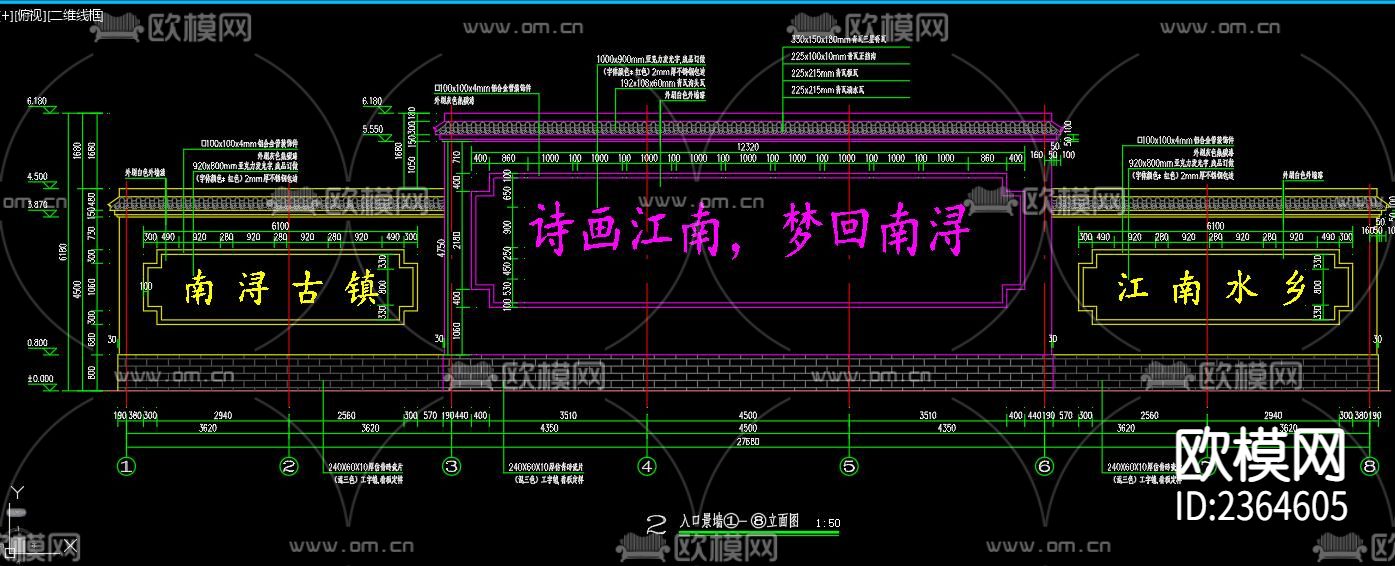Select the scale text 1:50

pos(828,523)
